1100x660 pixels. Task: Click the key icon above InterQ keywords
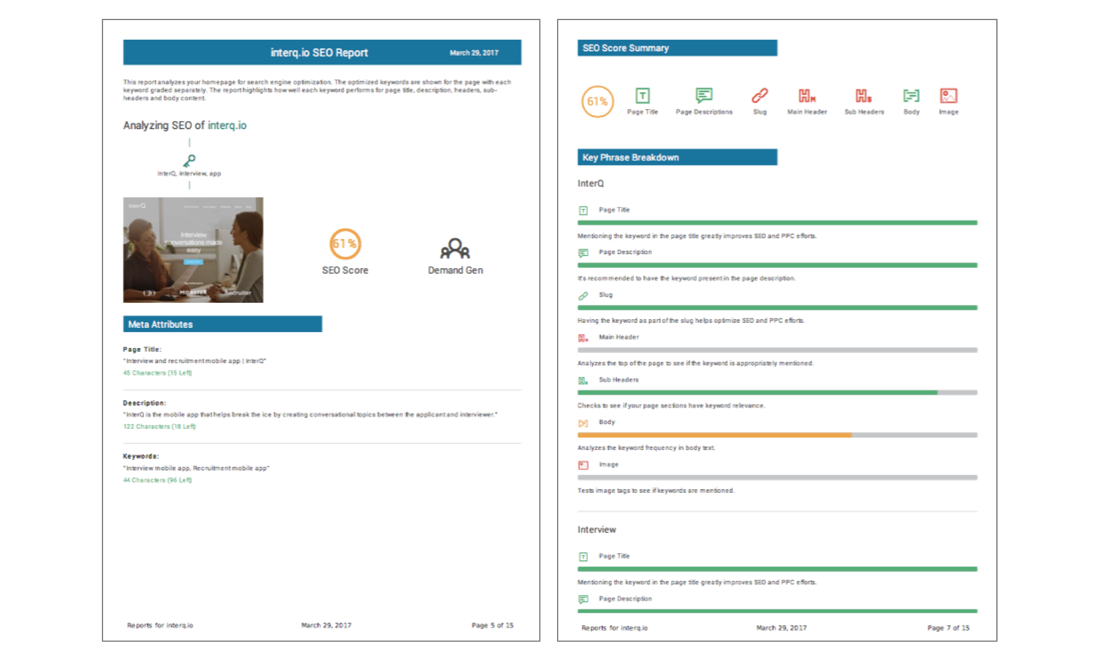tap(189, 161)
